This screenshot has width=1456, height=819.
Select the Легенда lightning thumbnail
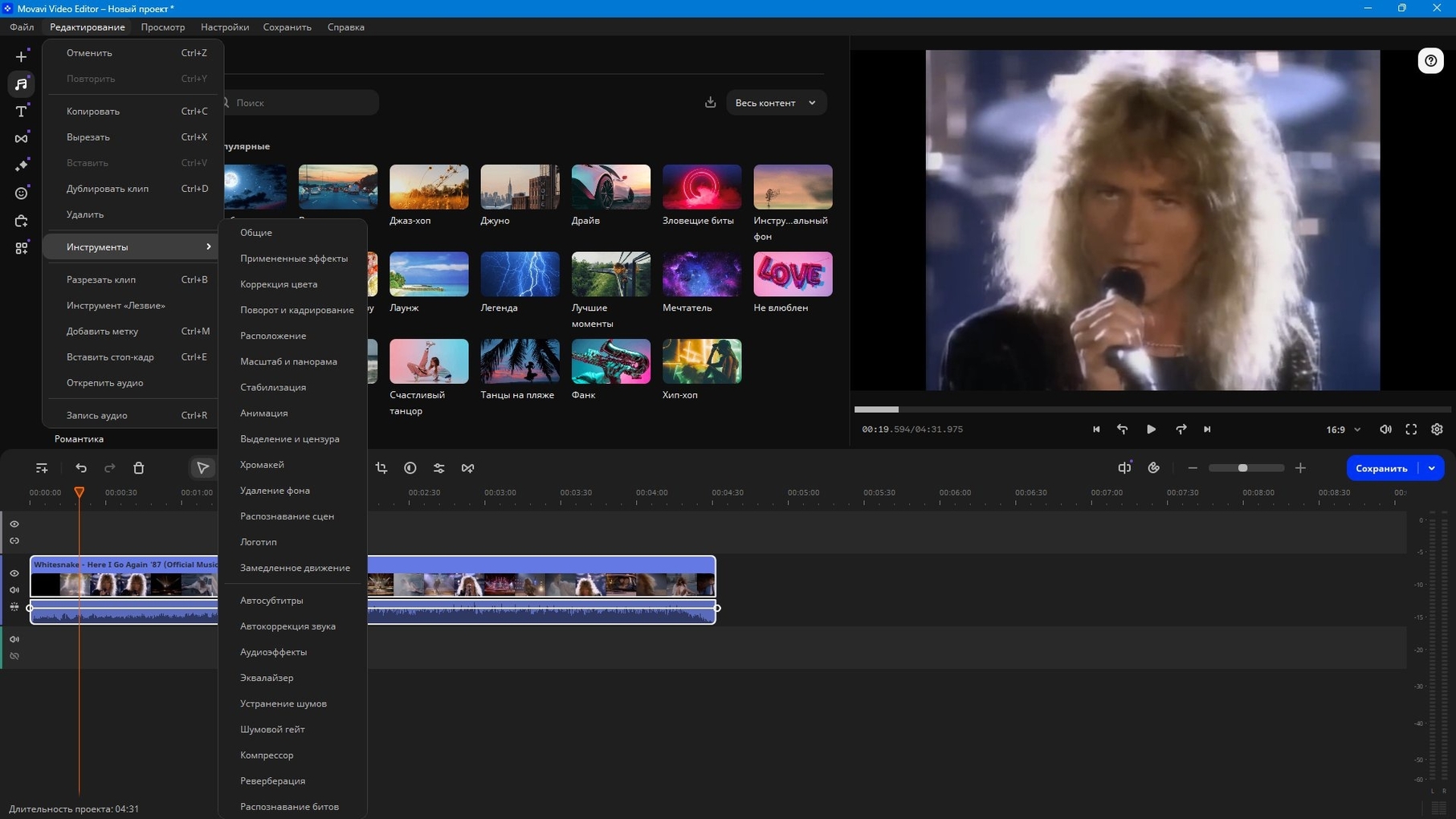[520, 275]
